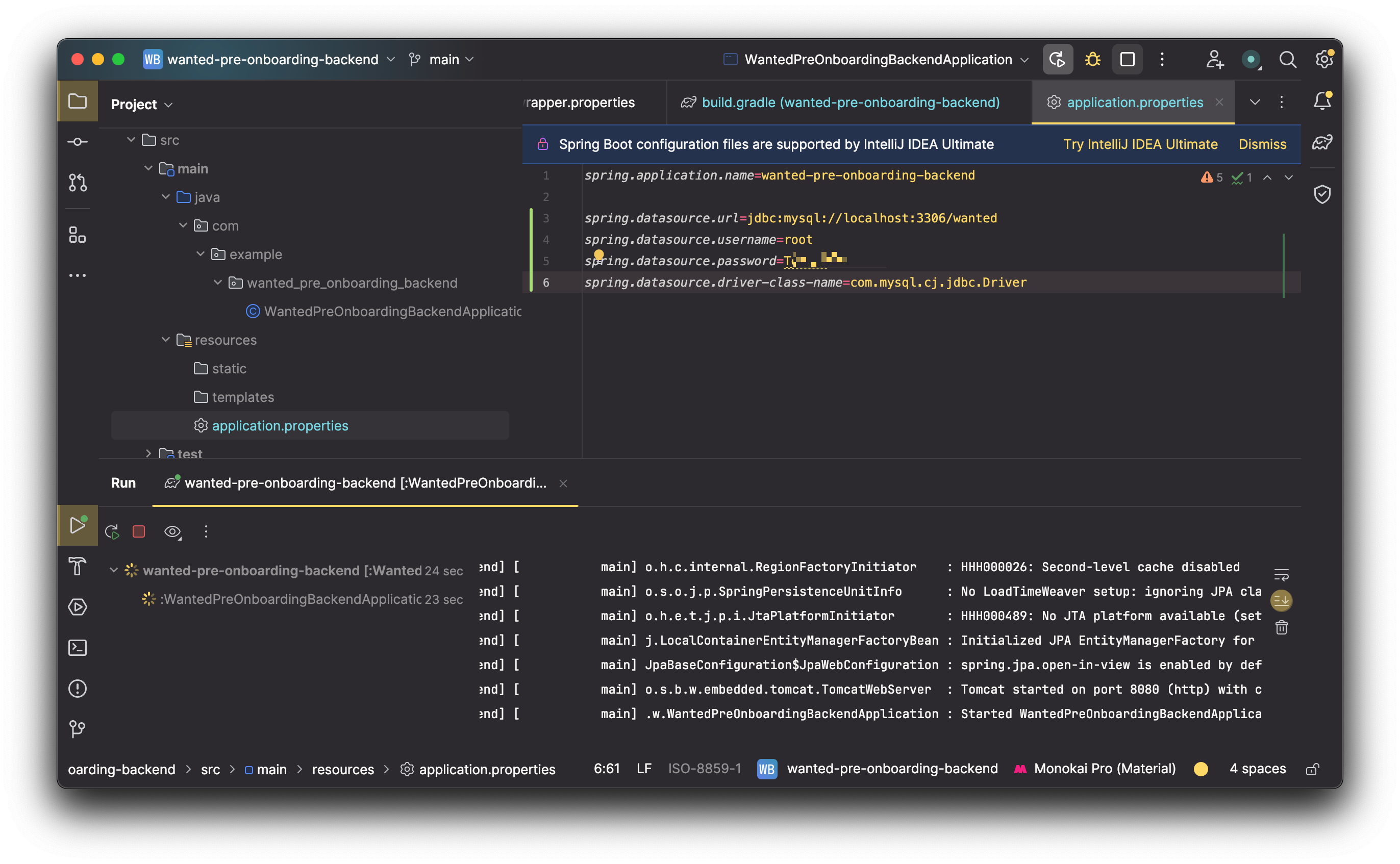Open the Gradle tool window on right
This screenshot has height=864, width=1400.
1322,142
